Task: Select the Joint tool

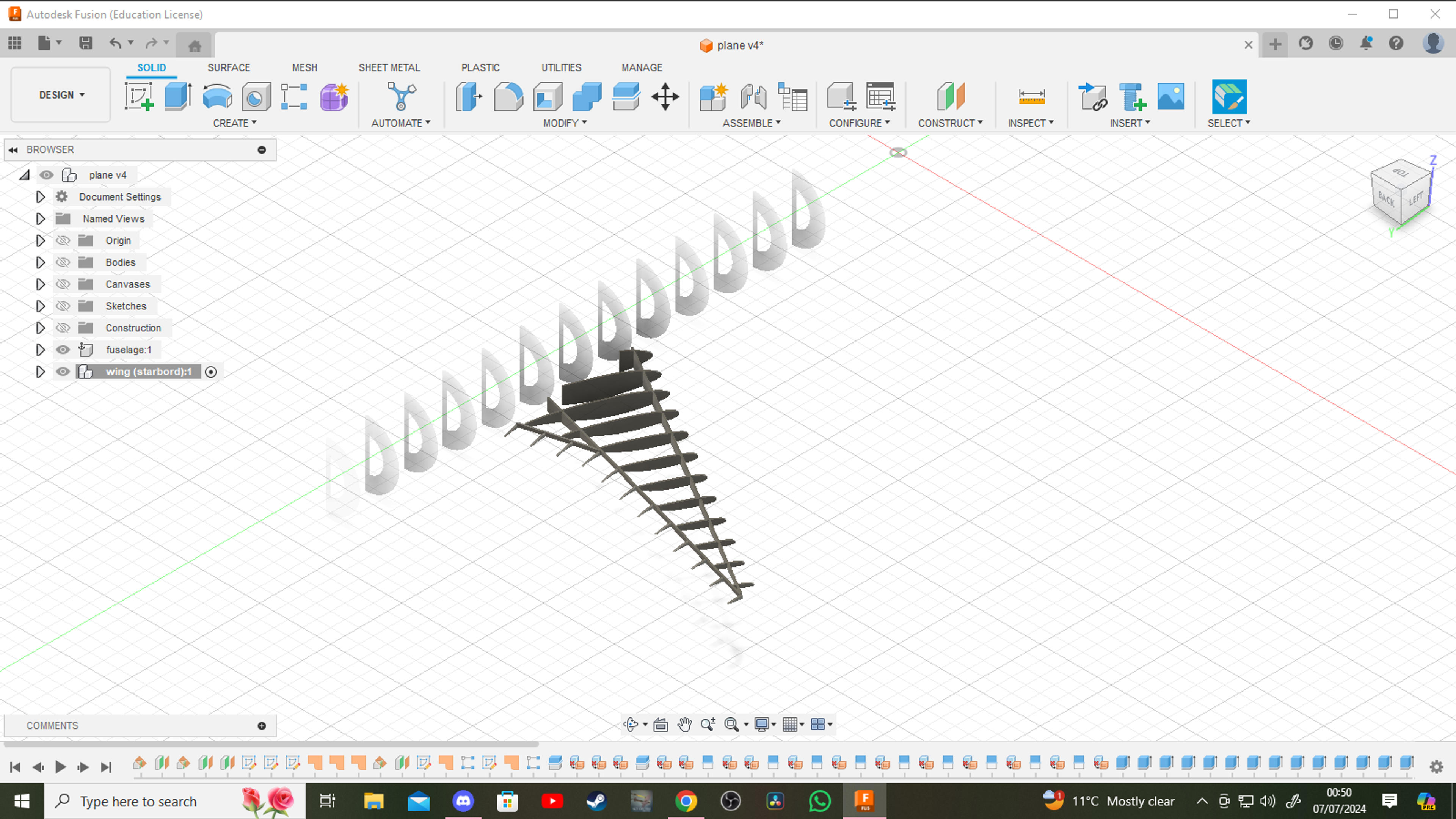Action: tap(753, 97)
